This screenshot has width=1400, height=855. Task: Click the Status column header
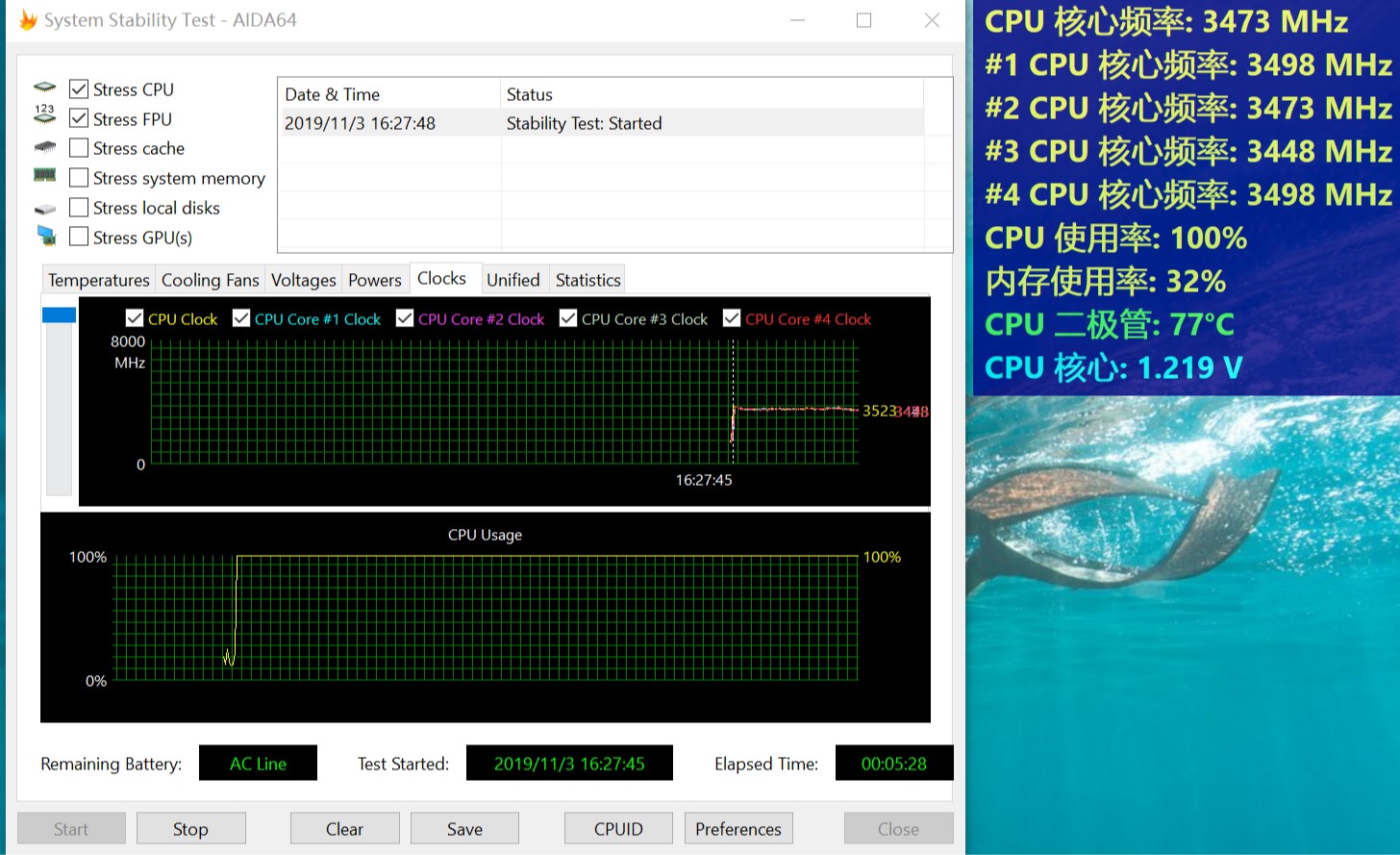[x=712, y=94]
